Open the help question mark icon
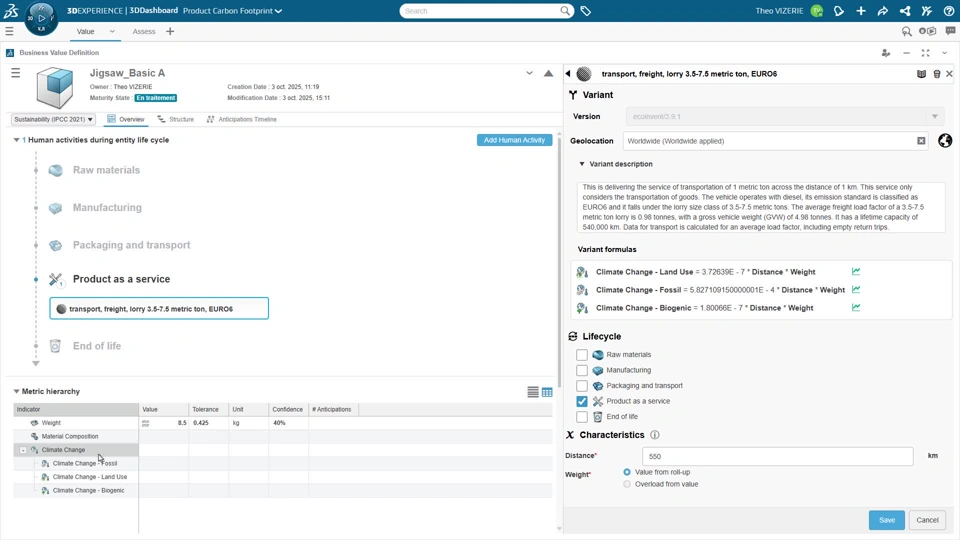 point(948,11)
